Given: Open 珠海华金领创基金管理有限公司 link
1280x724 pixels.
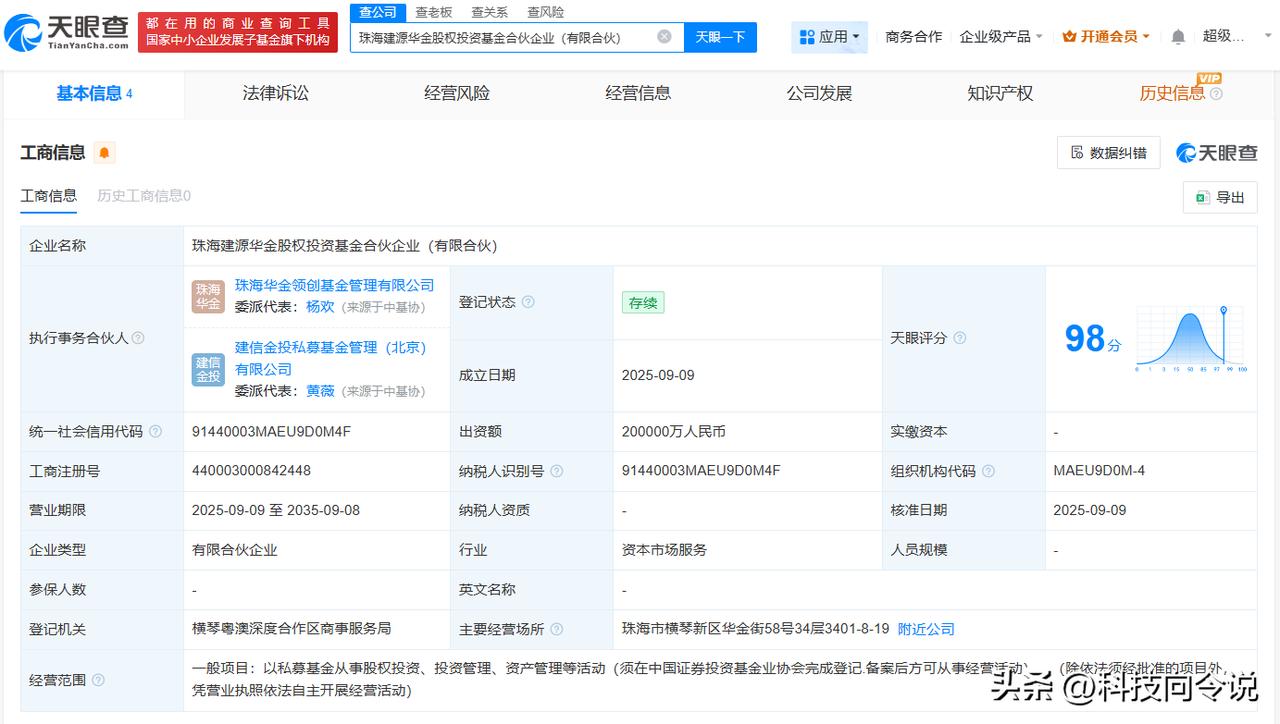Looking at the screenshot, I should (335, 286).
